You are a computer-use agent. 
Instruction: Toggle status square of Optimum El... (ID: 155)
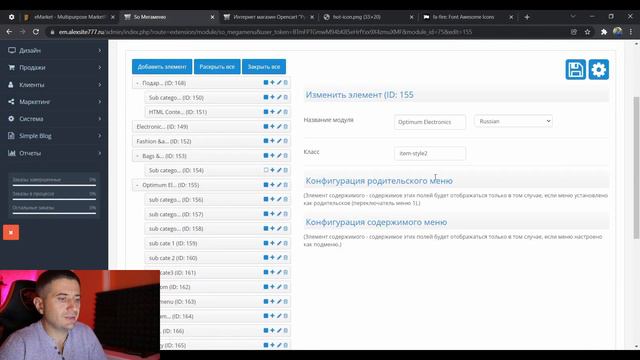[266, 184]
